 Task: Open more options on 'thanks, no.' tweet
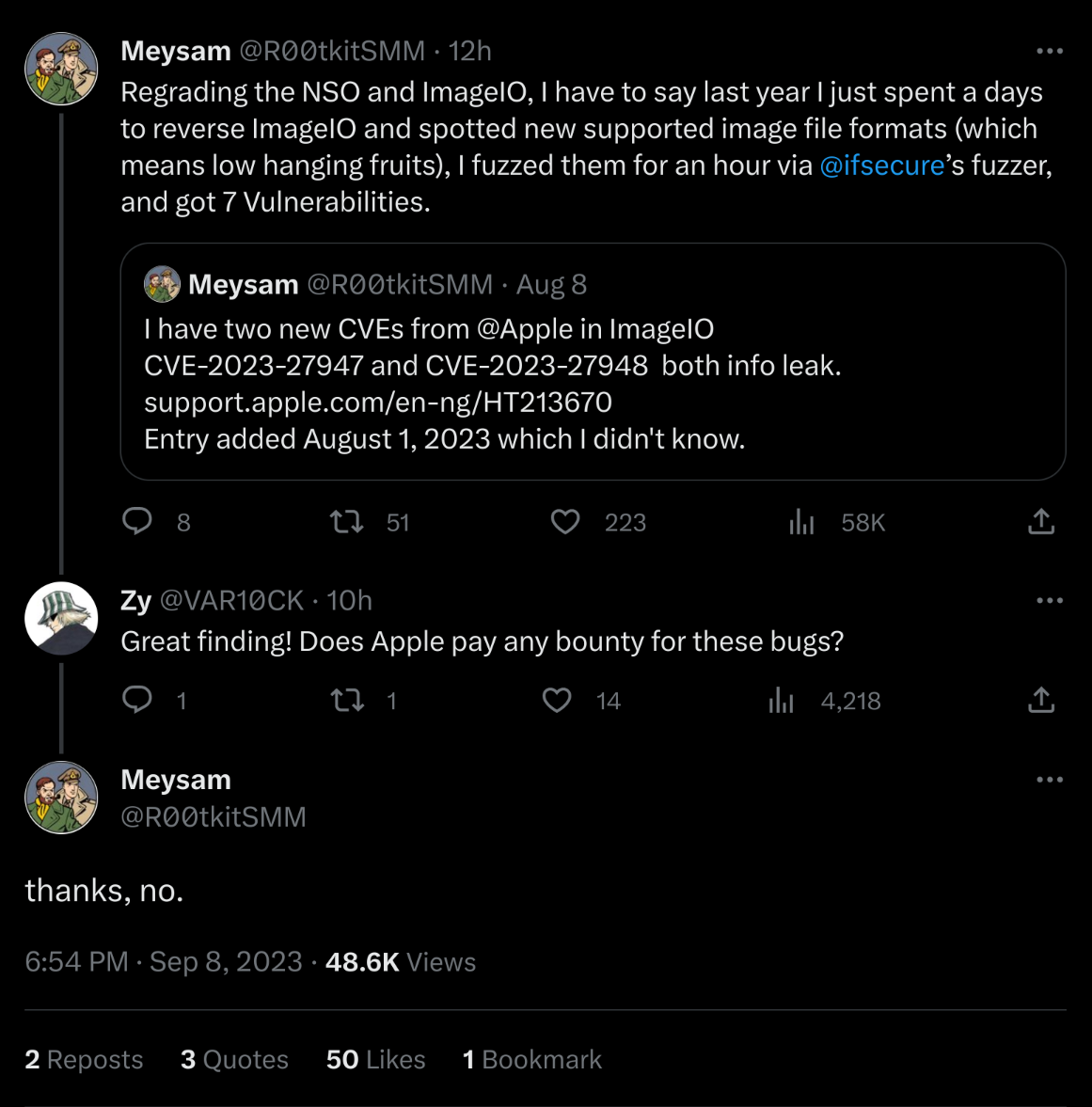(1049, 779)
